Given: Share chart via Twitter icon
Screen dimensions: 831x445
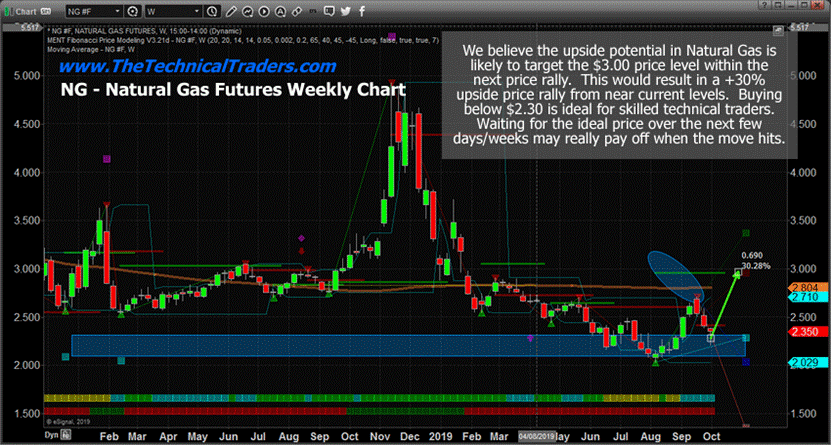Looking at the screenshot, I should [346, 10].
